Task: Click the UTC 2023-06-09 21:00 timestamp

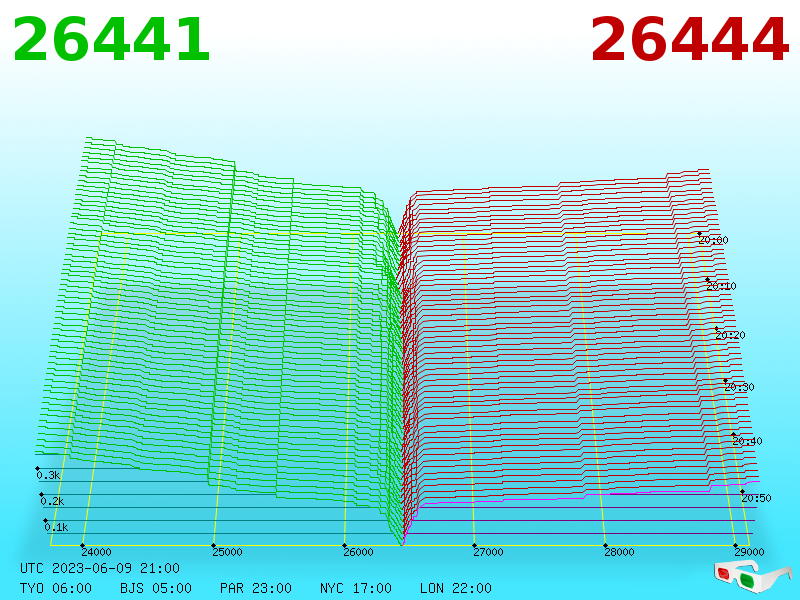Action: tap(100, 568)
